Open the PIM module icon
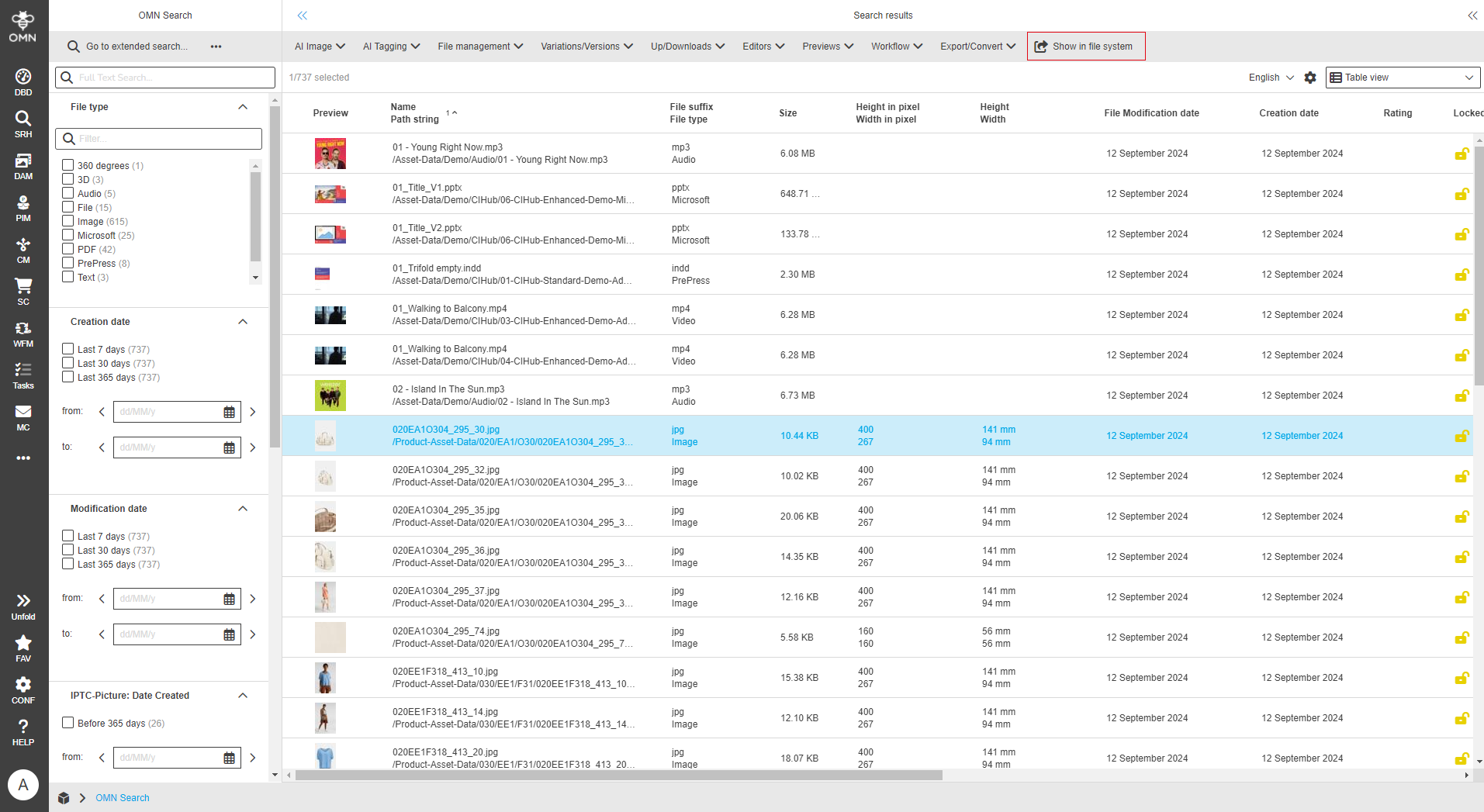Viewport: 1484px width, 812px height. click(23, 207)
